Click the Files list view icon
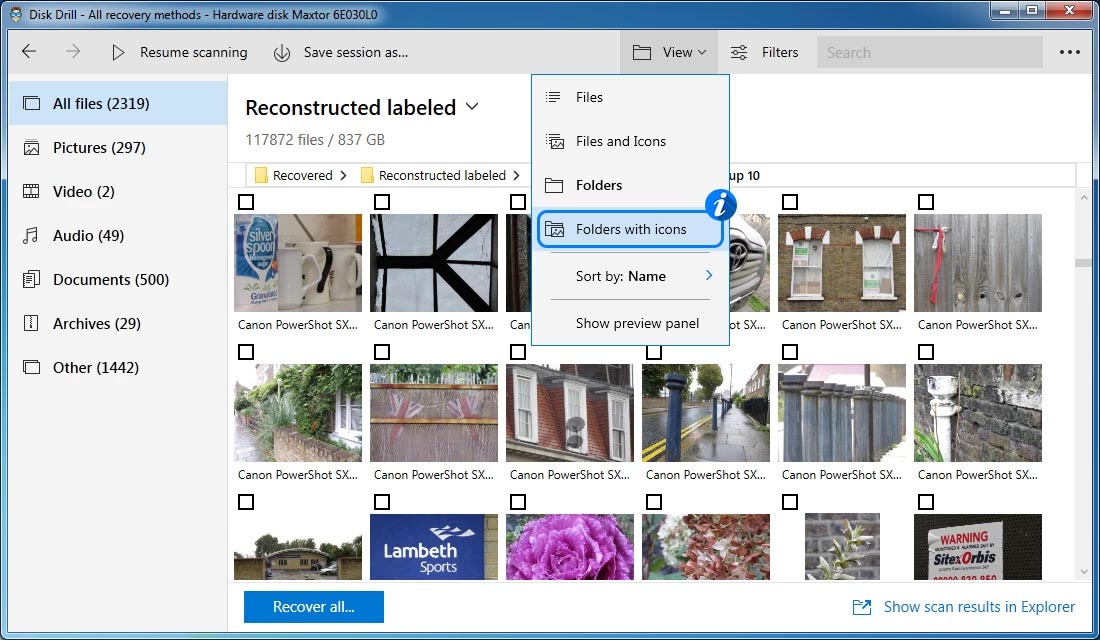The width and height of the screenshot is (1100, 640). tap(553, 97)
